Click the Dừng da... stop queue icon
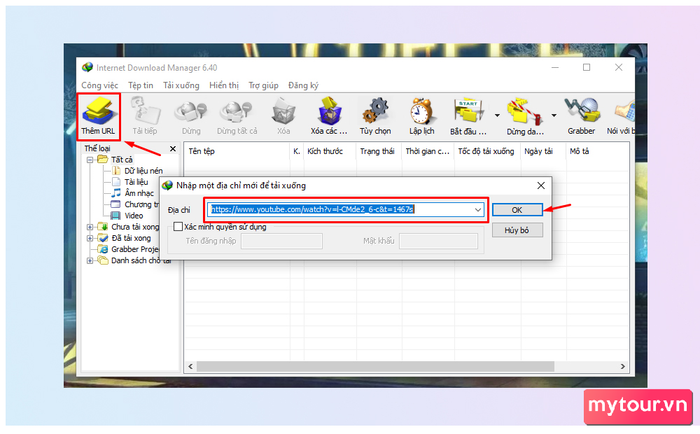 [x=525, y=116]
